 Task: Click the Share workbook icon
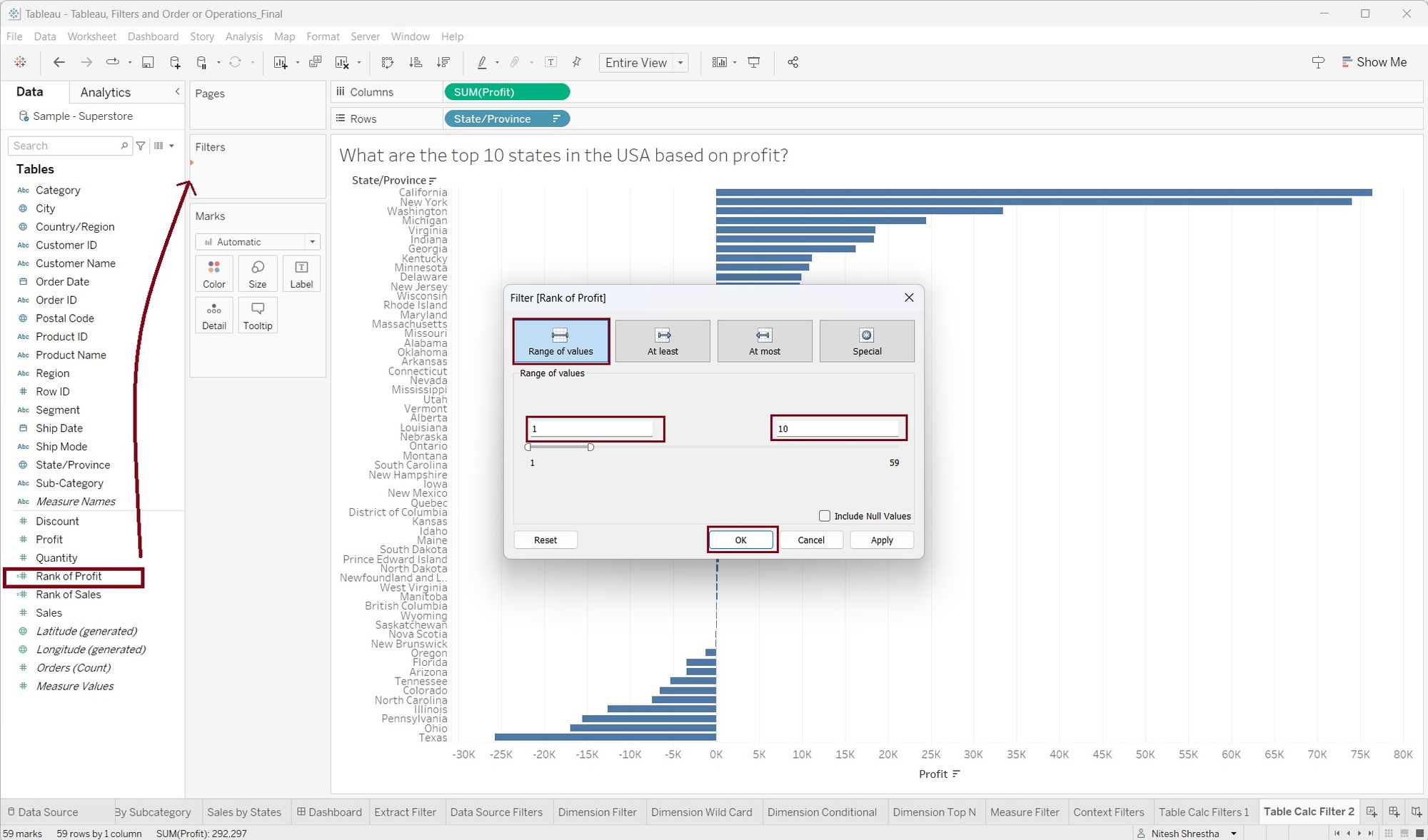click(793, 63)
